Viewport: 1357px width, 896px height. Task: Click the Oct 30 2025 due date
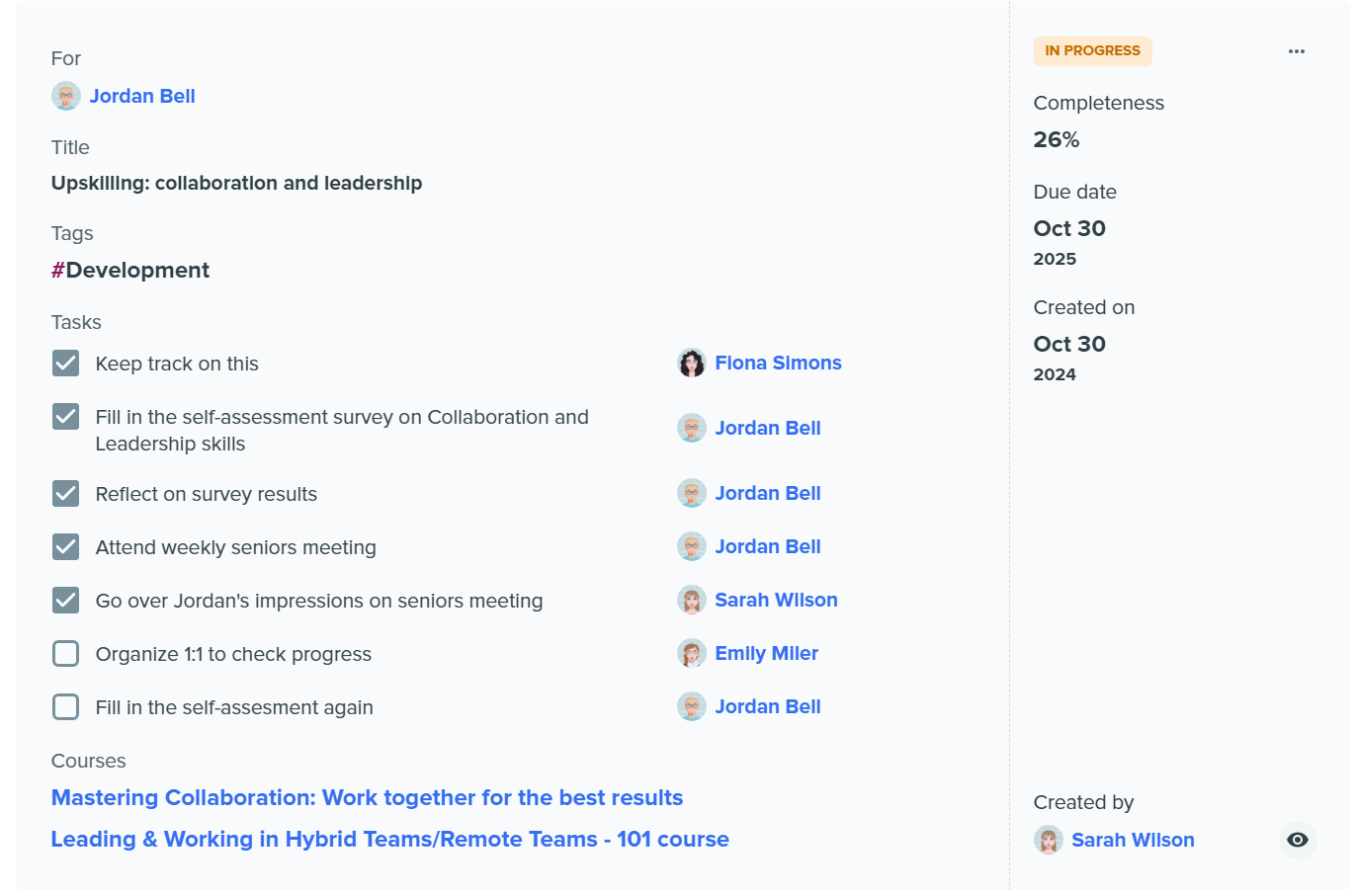tap(1069, 228)
